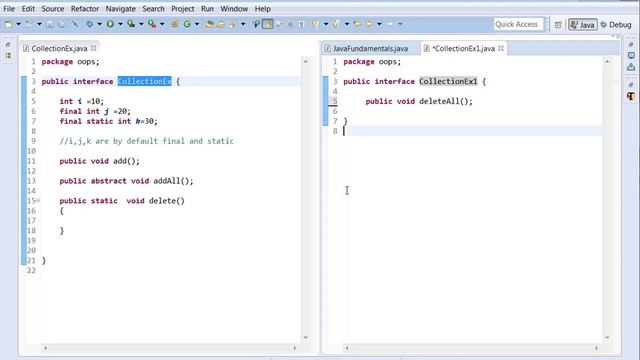Close the CollectionEx.java tab

coord(93,48)
